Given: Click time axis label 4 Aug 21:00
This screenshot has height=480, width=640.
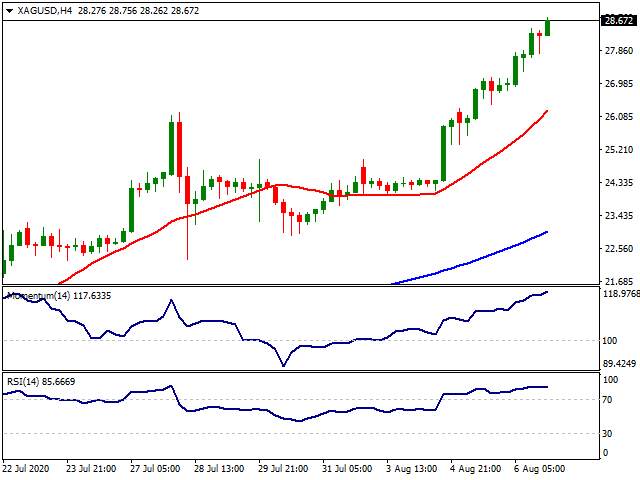Looking at the screenshot, I should coord(476,469).
